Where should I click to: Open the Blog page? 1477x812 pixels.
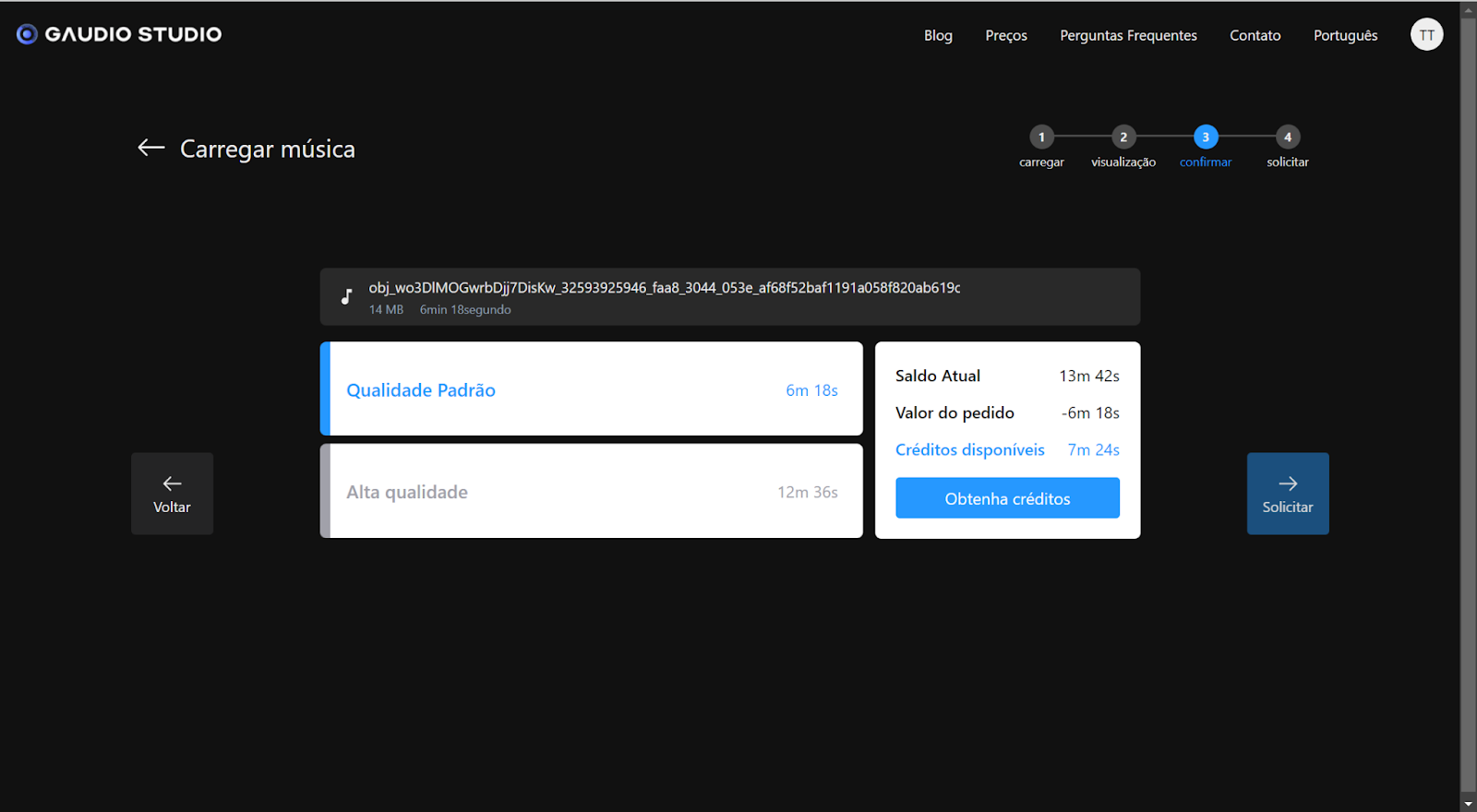pos(938,35)
